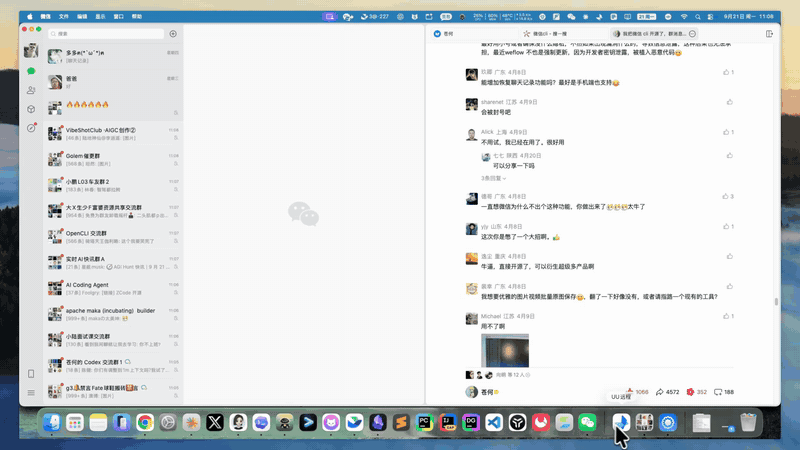Click the red heart icon showing 352
The image size is (800, 450).
(x=696, y=392)
